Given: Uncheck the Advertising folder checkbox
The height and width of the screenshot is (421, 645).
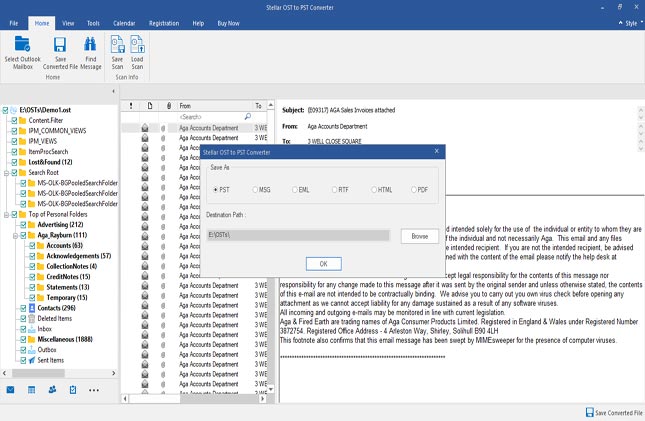Looking at the screenshot, I should (x=23, y=225).
